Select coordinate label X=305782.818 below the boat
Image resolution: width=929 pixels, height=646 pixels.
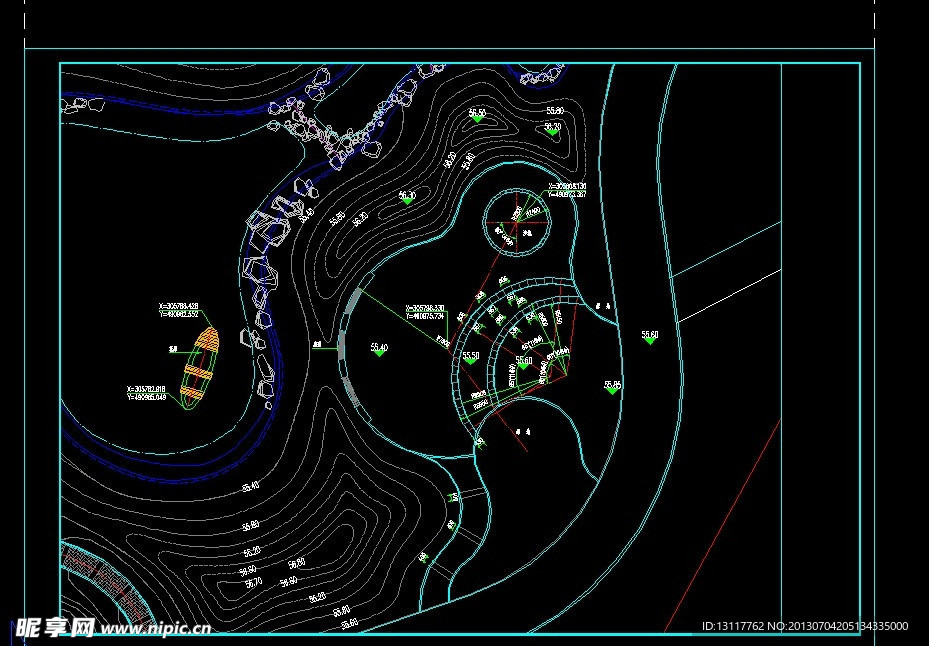tap(146, 389)
